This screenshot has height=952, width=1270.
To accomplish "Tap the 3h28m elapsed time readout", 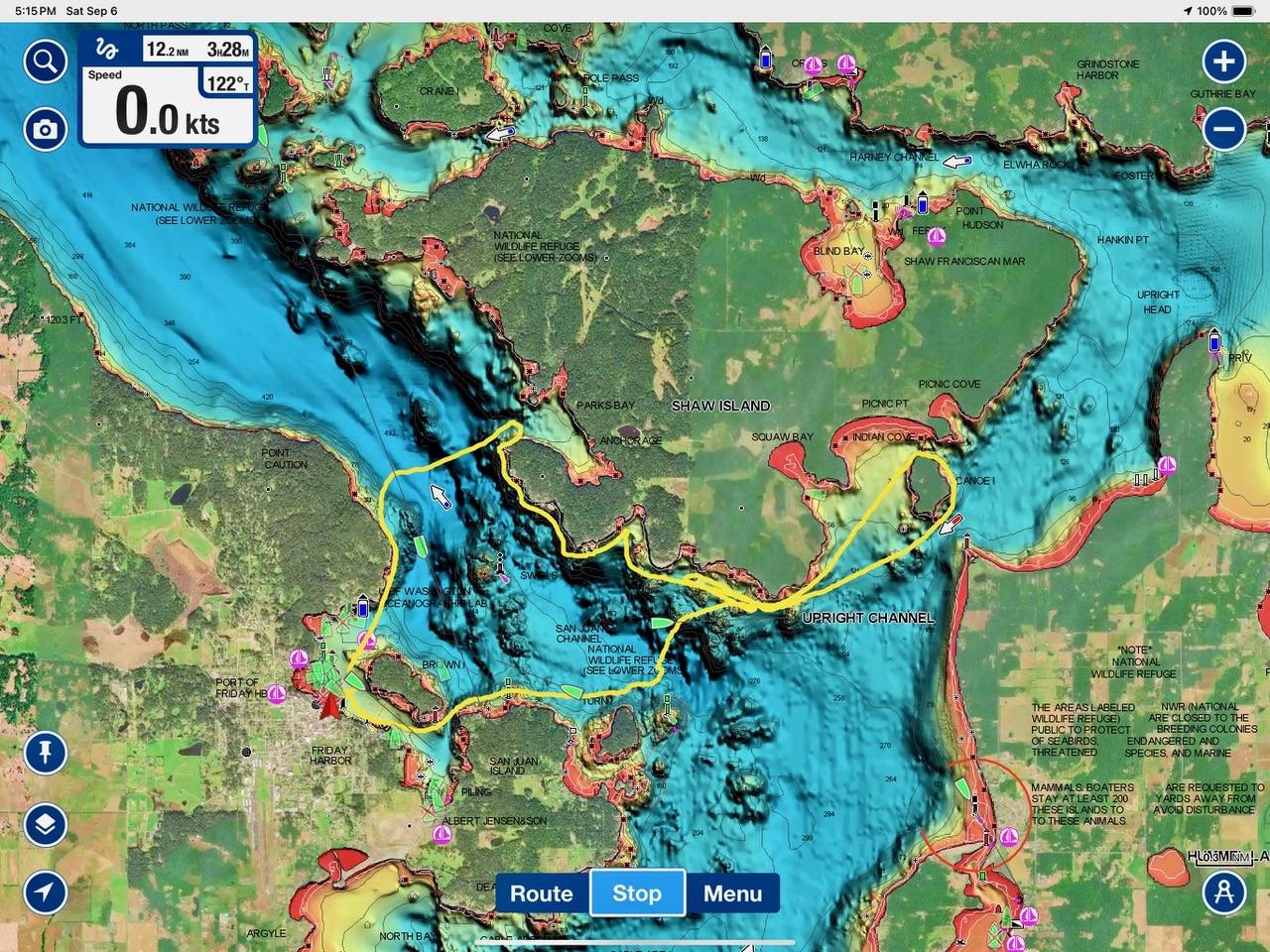I will 228,50.
